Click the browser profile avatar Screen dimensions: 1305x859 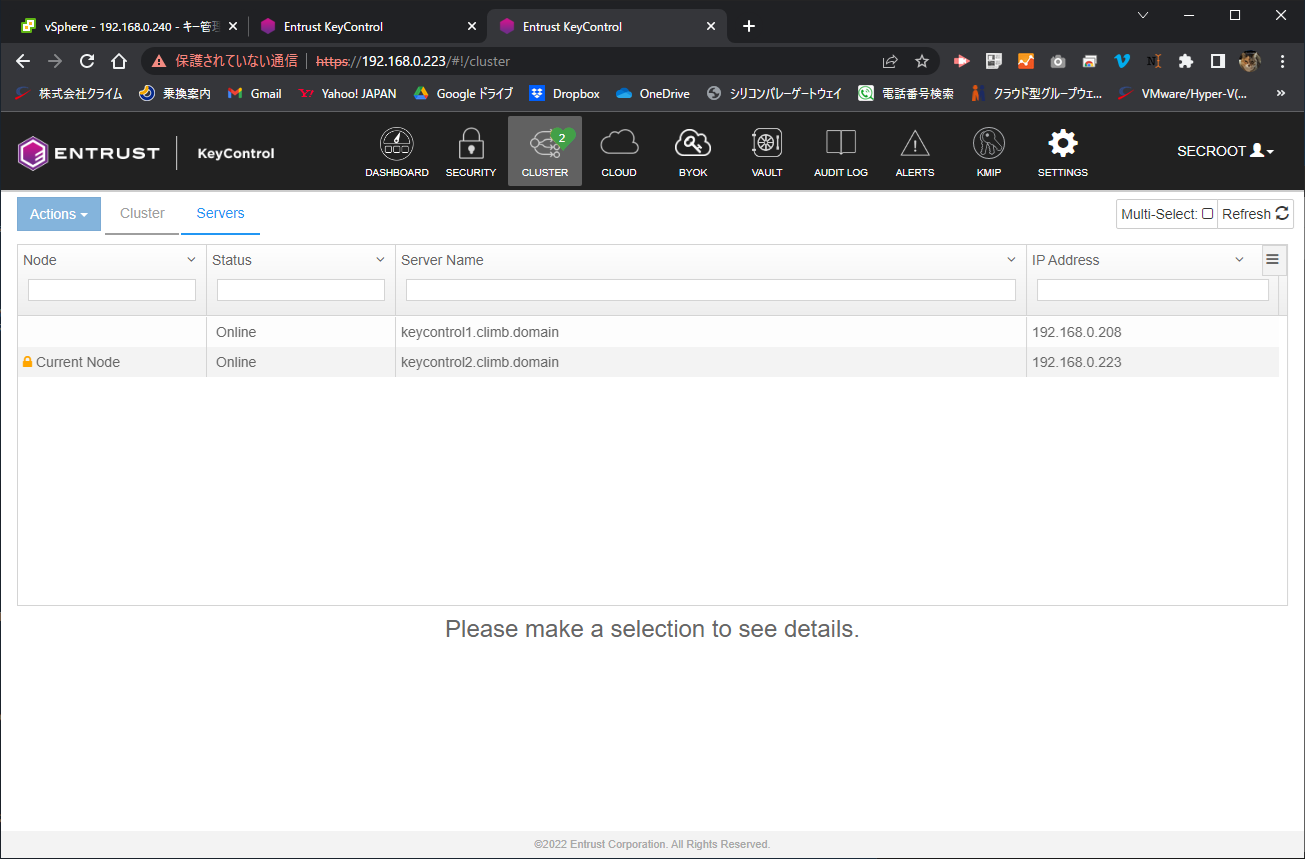coord(1250,61)
